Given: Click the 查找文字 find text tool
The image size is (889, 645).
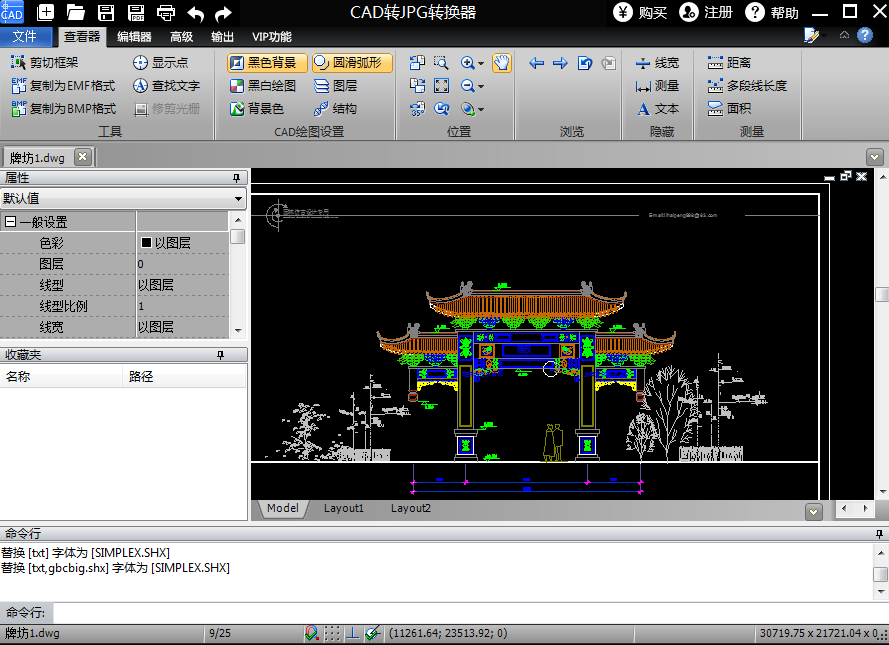Looking at the screenshot, I should tap(166, 85).
